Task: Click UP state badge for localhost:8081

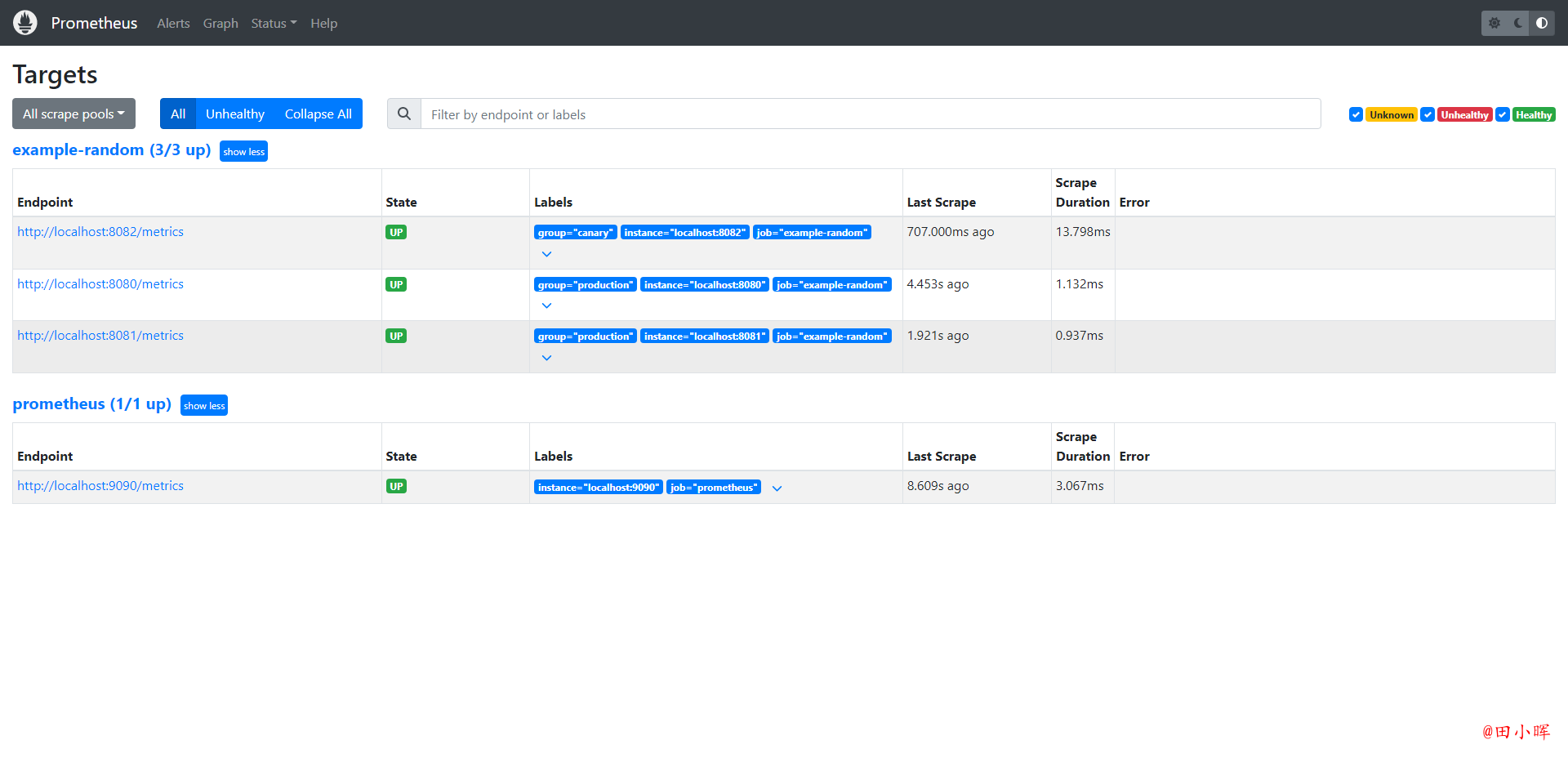Action: tap(396, 337)
